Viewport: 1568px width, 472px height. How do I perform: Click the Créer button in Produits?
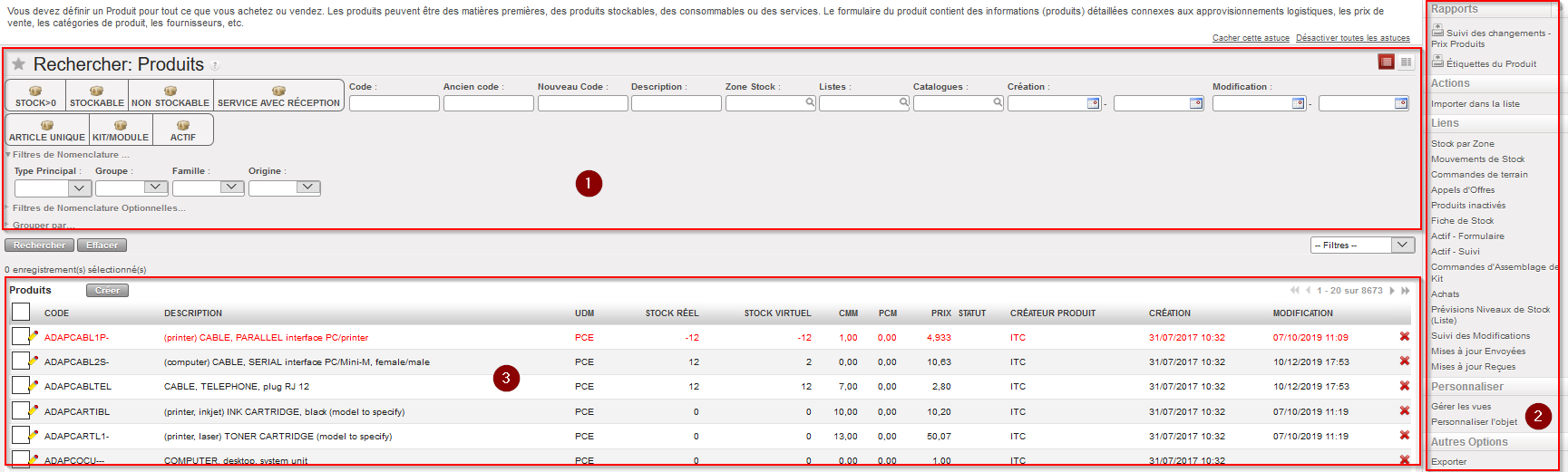pos(107,291)
